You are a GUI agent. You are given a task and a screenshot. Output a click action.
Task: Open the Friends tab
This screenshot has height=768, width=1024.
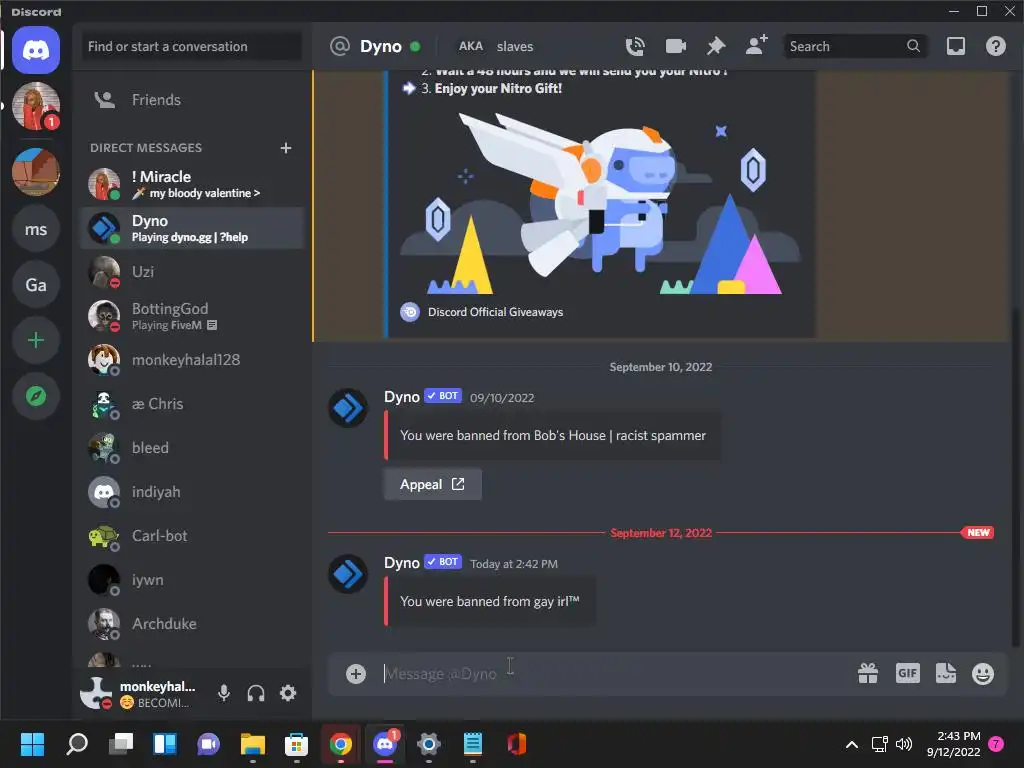point(193,100)
